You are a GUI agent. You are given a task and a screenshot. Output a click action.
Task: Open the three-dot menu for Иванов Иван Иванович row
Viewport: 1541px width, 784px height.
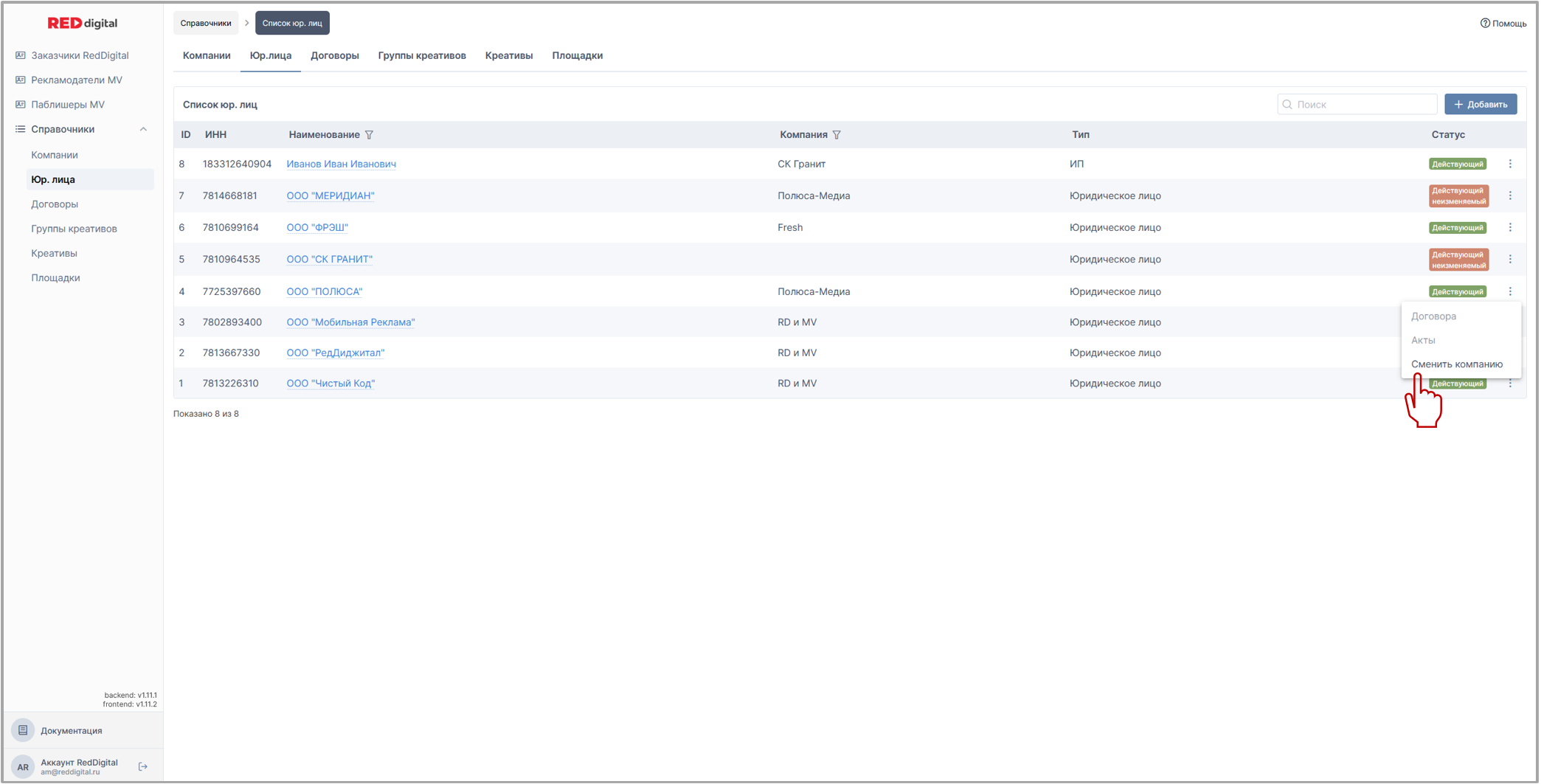pyautogui.click(x=1510, y=164)
